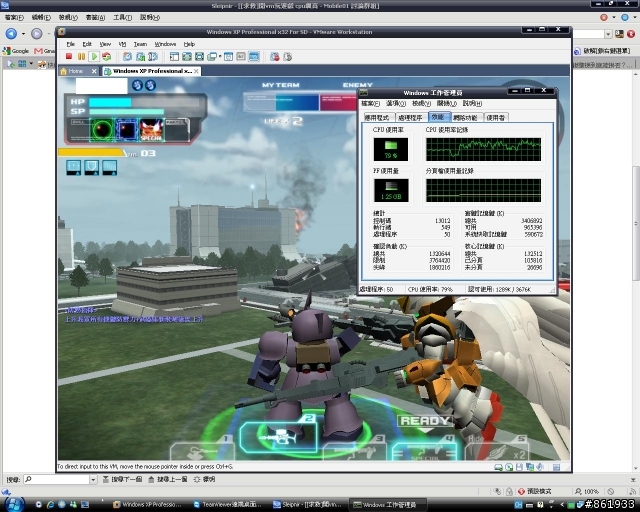Click the Windows XP Professional taskbar button
The width and height of the screenshot is (640, 512).
[x=147, y=504]
